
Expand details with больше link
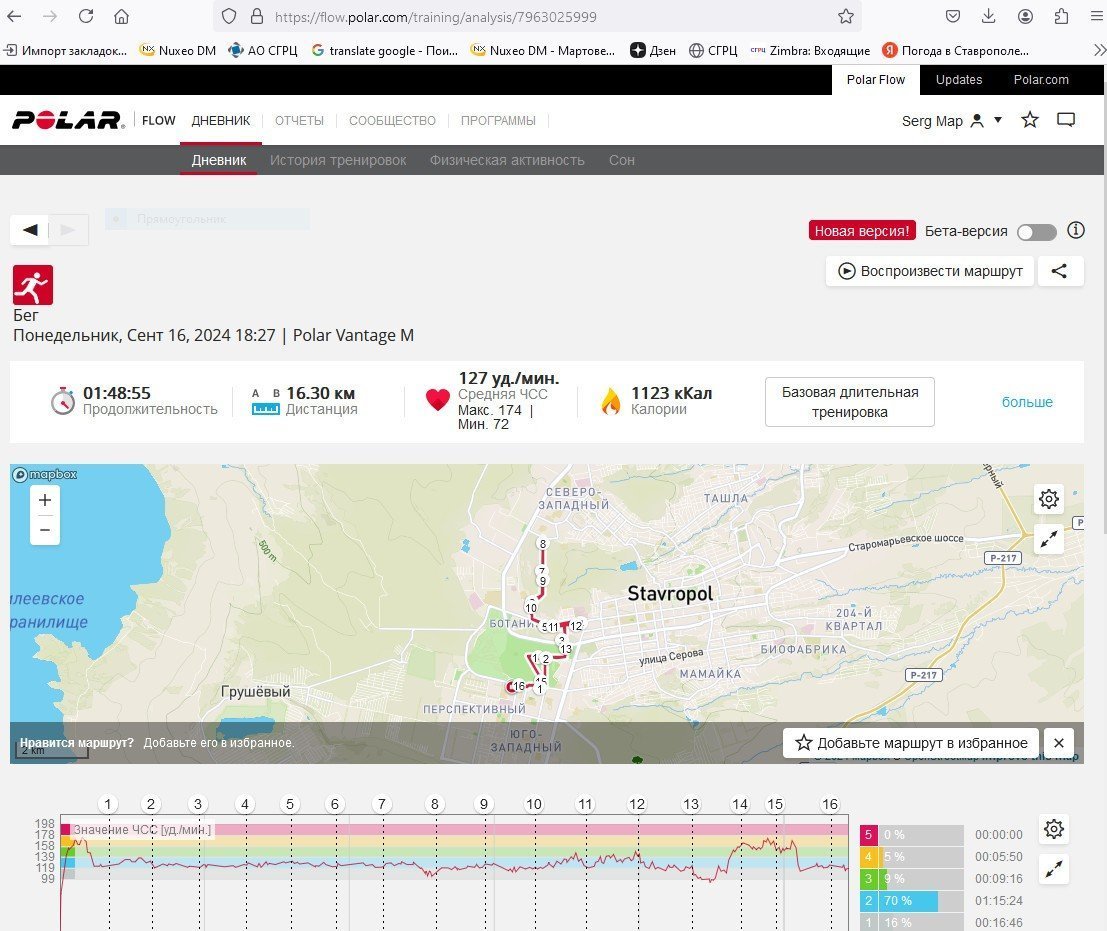(x=1027, y=402)
